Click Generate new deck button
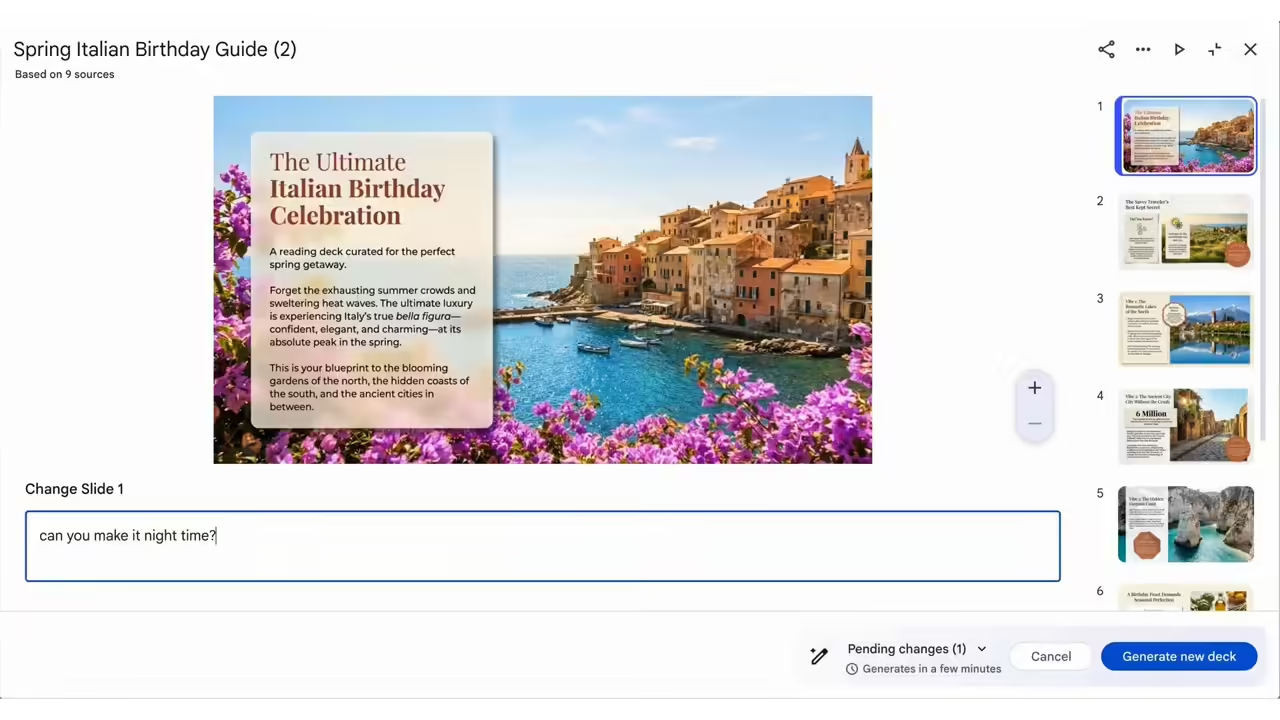Viewport: 1280px width, 720px height. pos(1179,656)
